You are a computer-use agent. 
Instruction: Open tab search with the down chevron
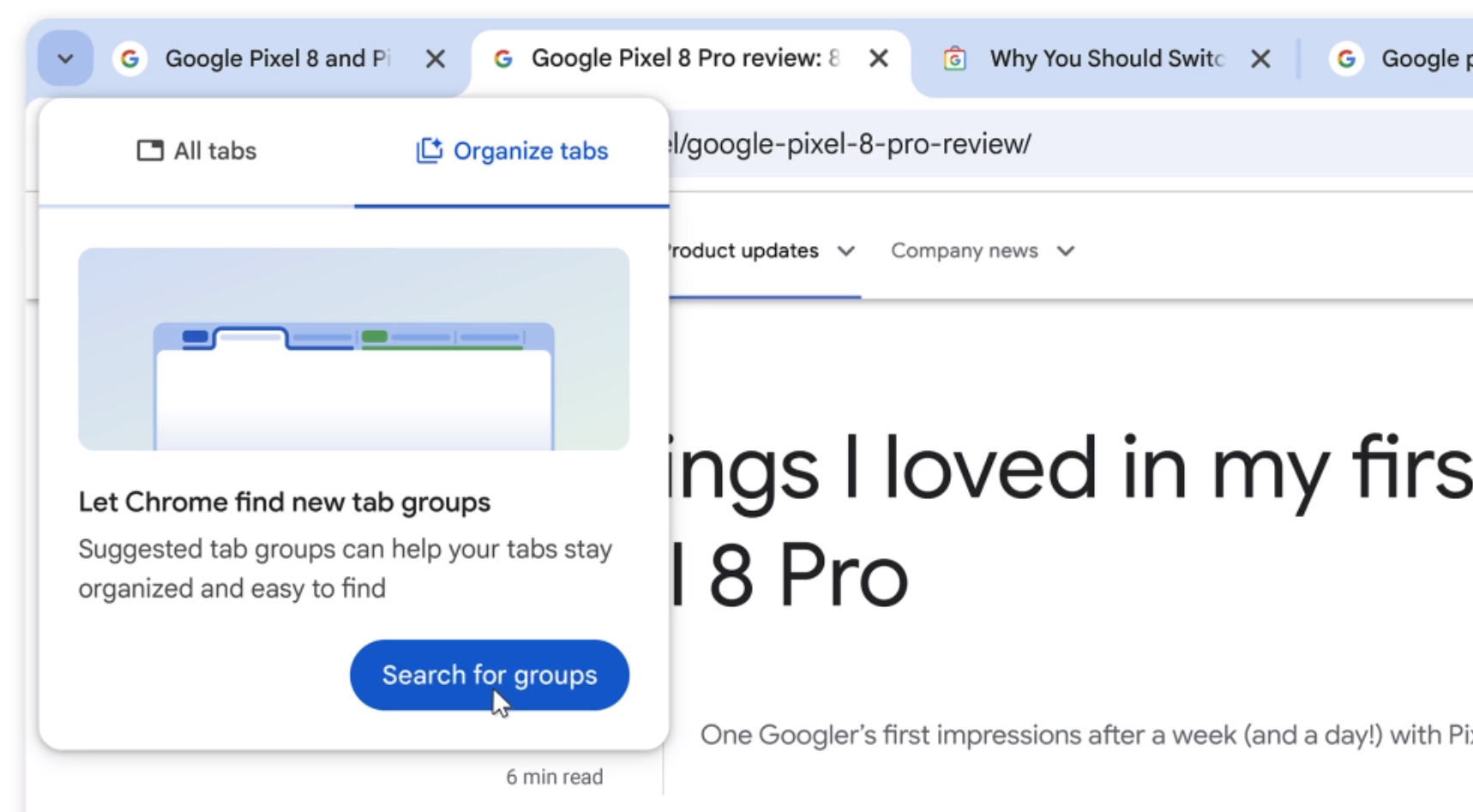coord(65,58)
